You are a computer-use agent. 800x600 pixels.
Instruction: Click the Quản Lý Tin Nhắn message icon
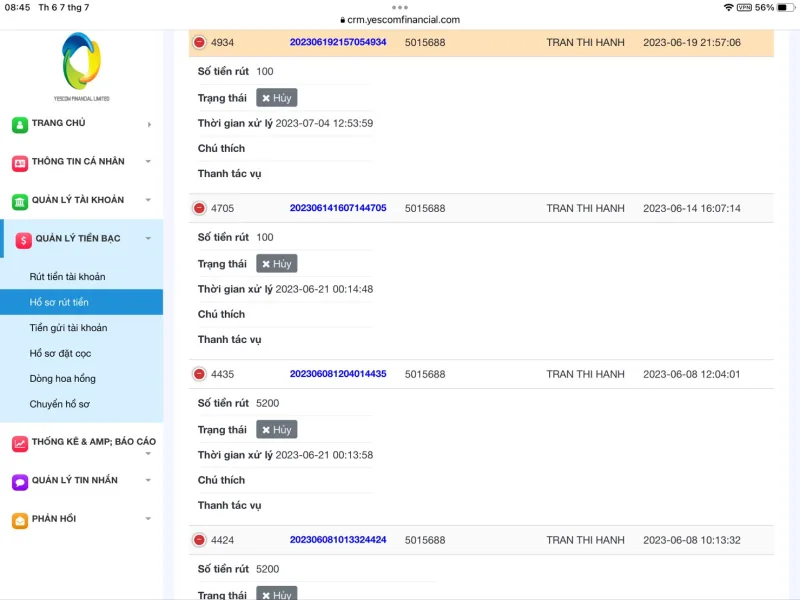(x=20, y=482)
